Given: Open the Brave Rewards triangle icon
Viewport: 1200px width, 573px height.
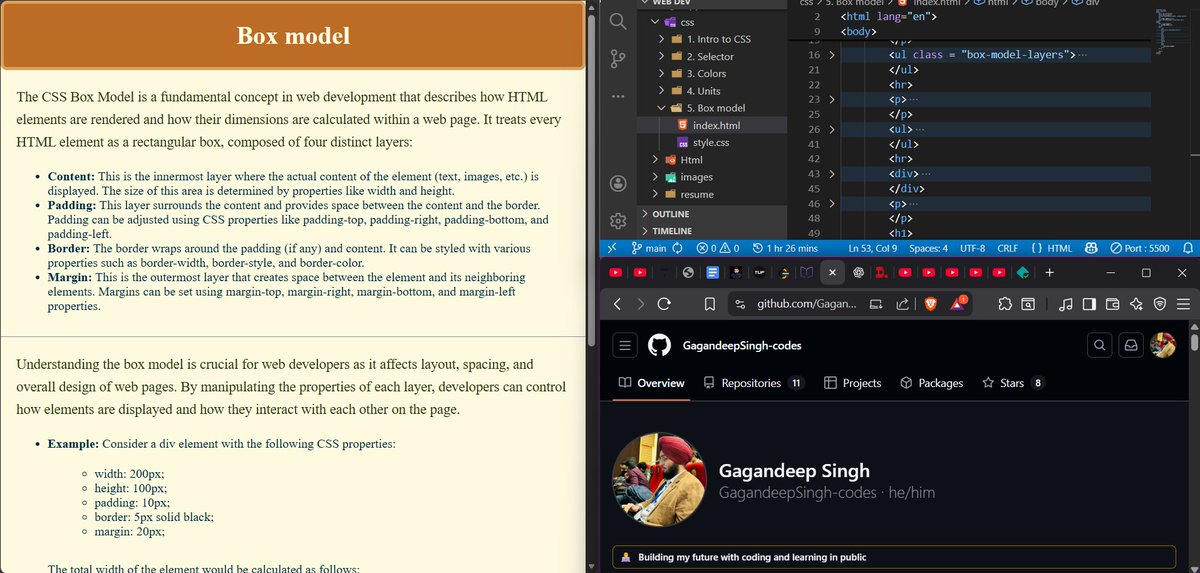Looking at the screenshot, I should 958,304.
